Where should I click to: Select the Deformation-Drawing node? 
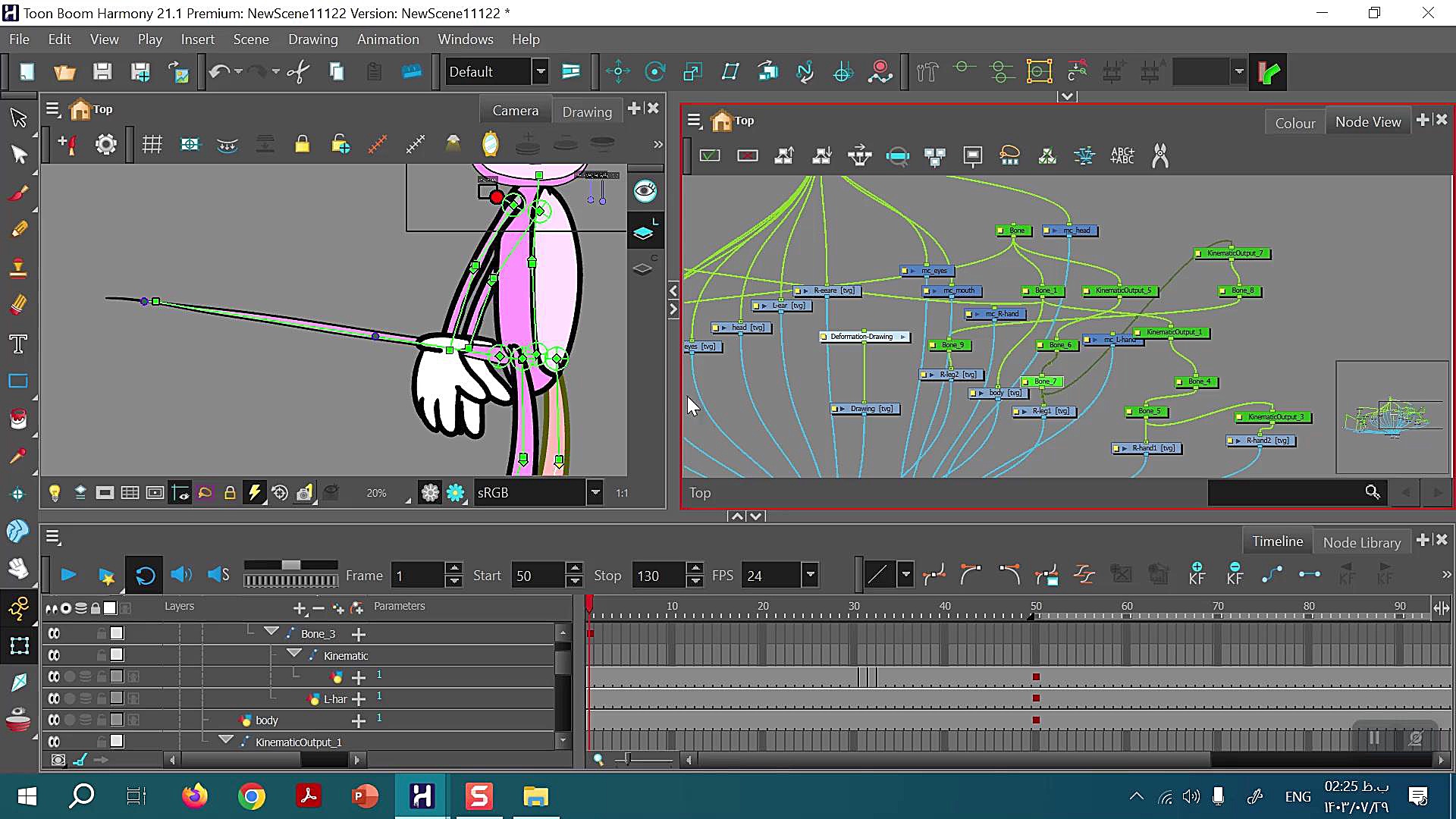pyautogui.click(x=861, y=337)
